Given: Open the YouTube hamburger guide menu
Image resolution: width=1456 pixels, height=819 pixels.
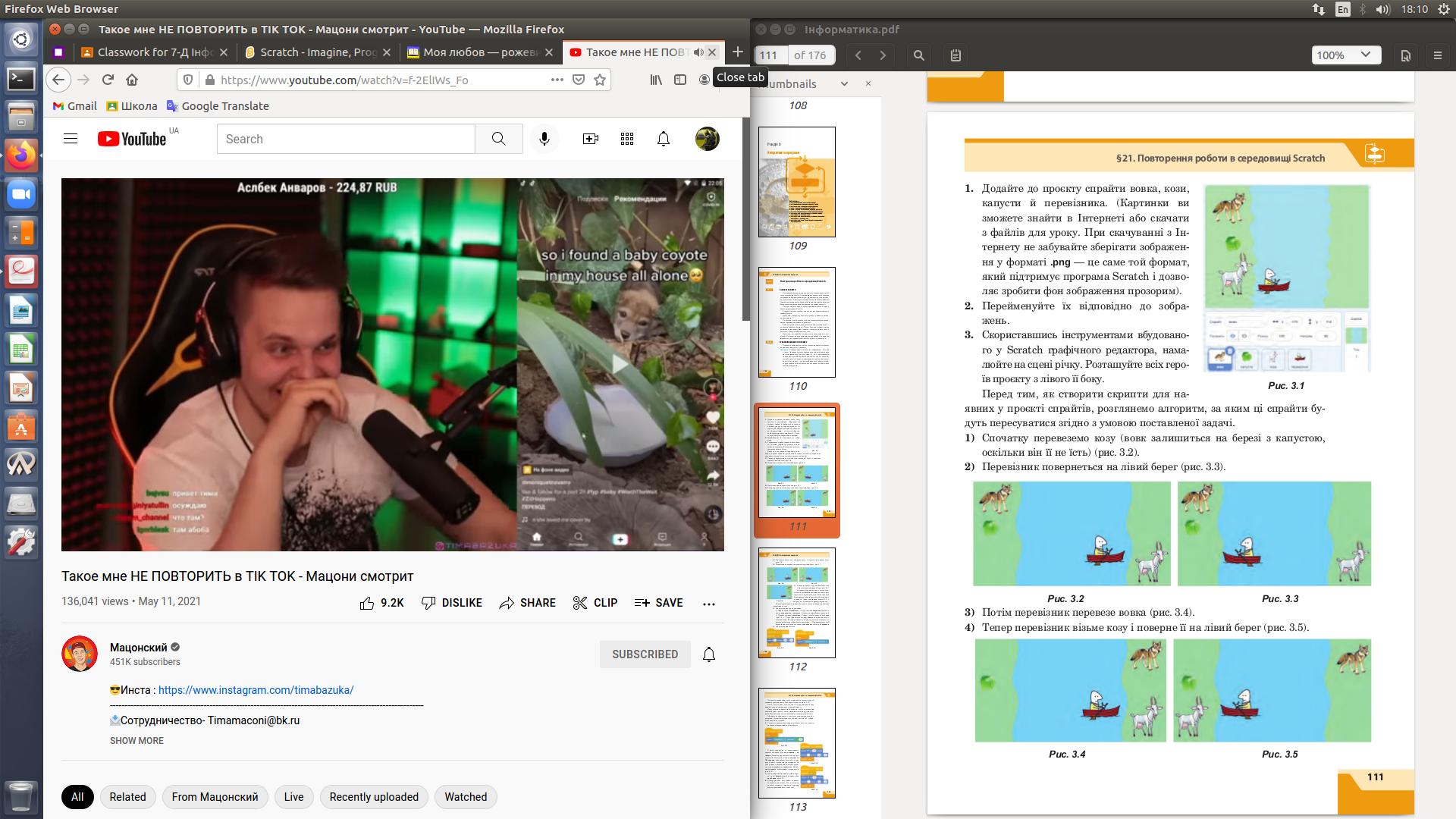Looking at the screenshot, I should click(71, 139).
